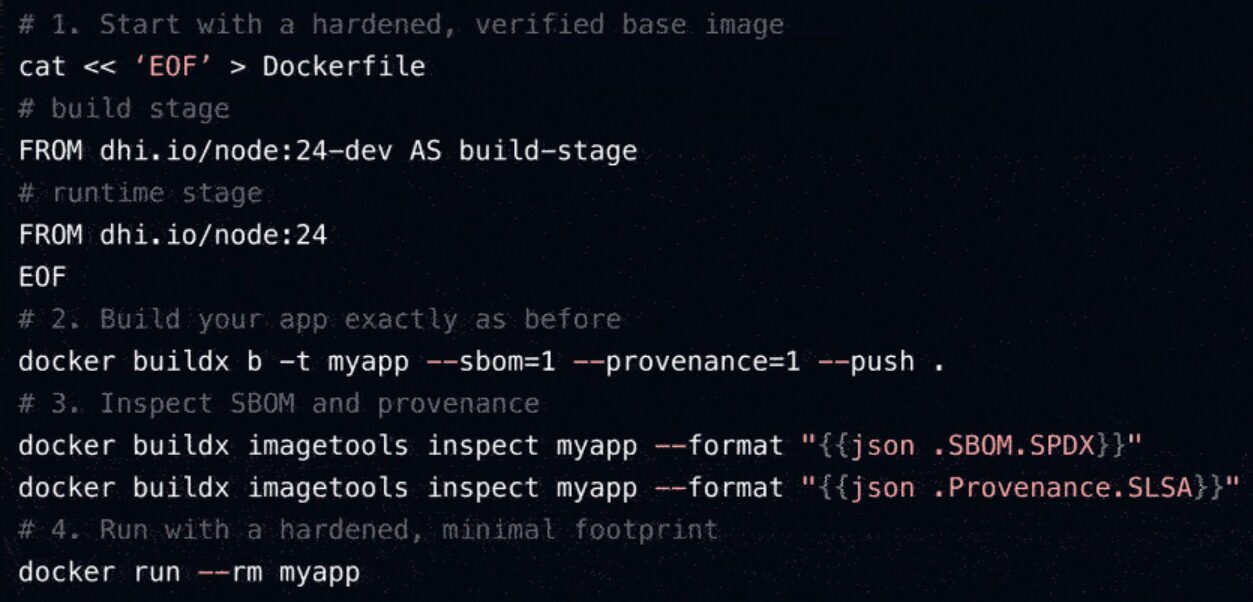This screenshot has height=602, width=1253.
Task: Click the 'Inspect SBOM and provenance' comment
Action: [x=319, y=404]
